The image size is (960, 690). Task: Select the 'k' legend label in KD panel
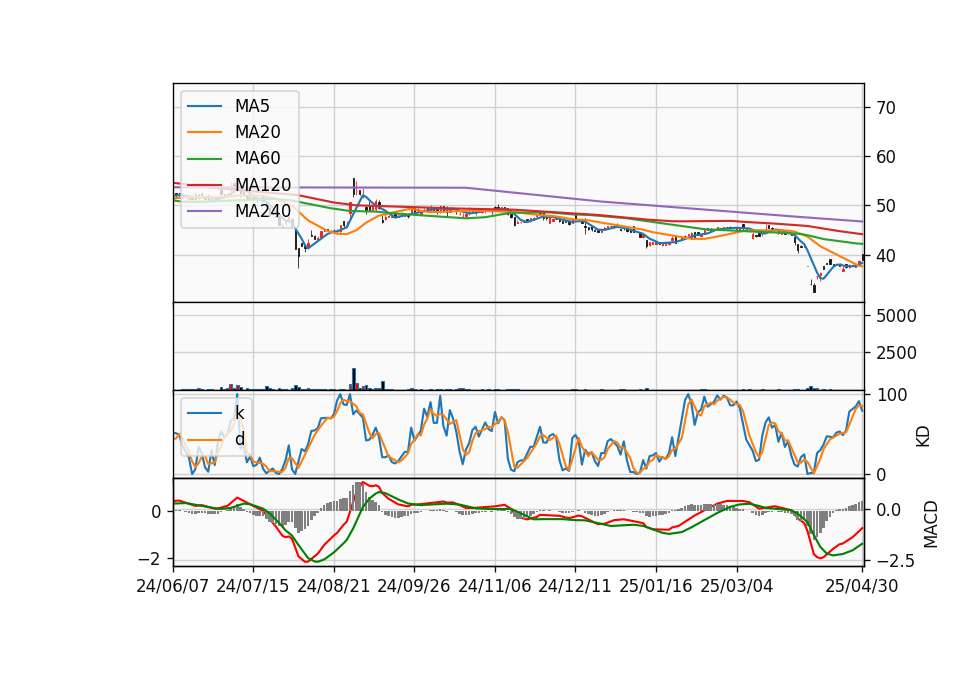239,413
